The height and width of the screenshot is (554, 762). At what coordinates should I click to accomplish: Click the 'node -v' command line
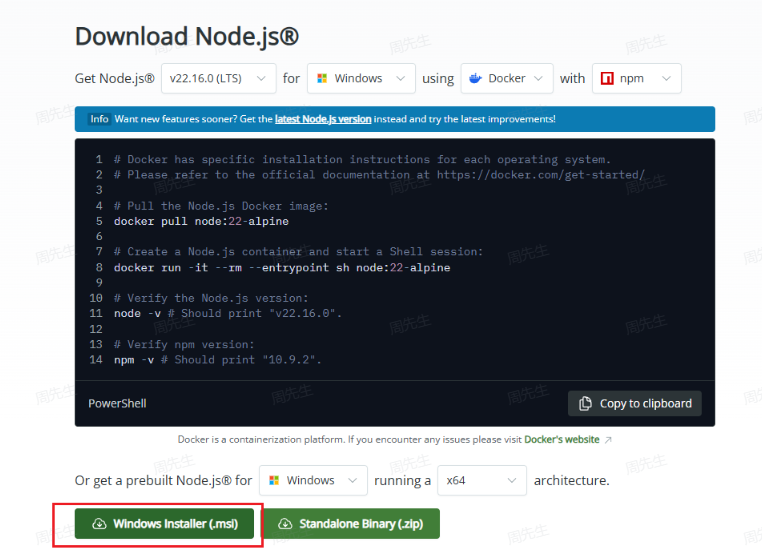coord(228,313)
